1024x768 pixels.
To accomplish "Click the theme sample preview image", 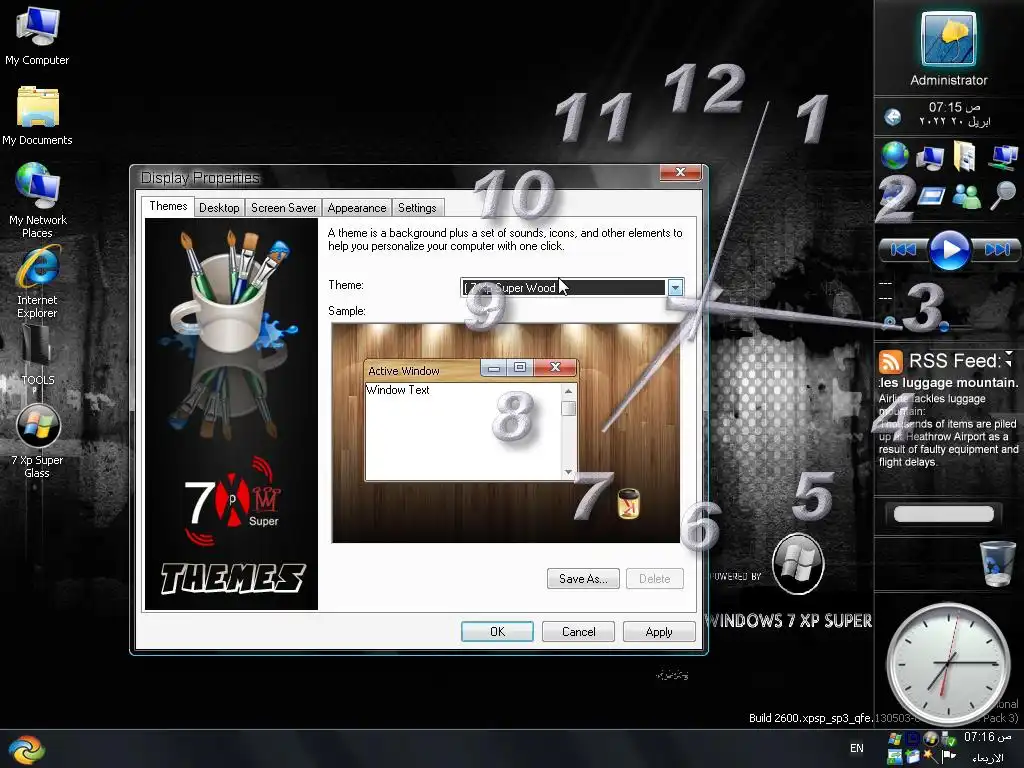I will tap(505, 433).
